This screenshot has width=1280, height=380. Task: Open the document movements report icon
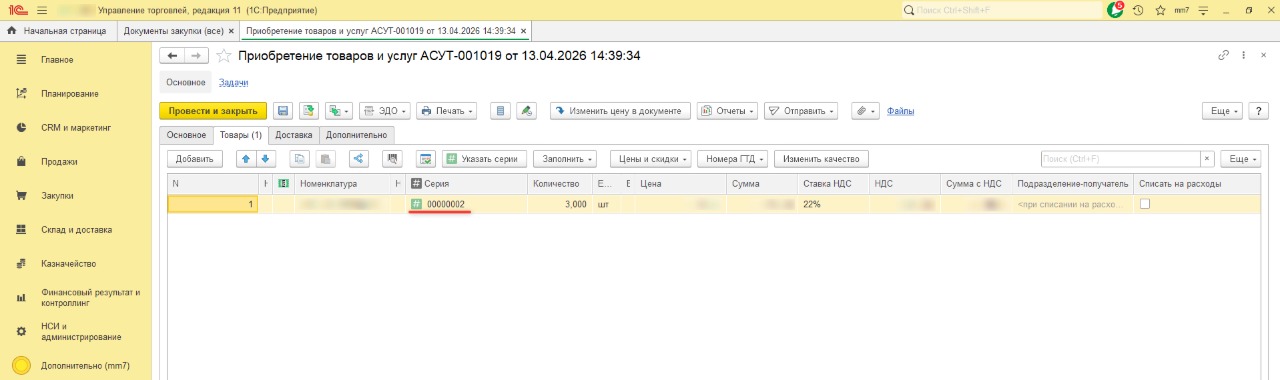502,111
